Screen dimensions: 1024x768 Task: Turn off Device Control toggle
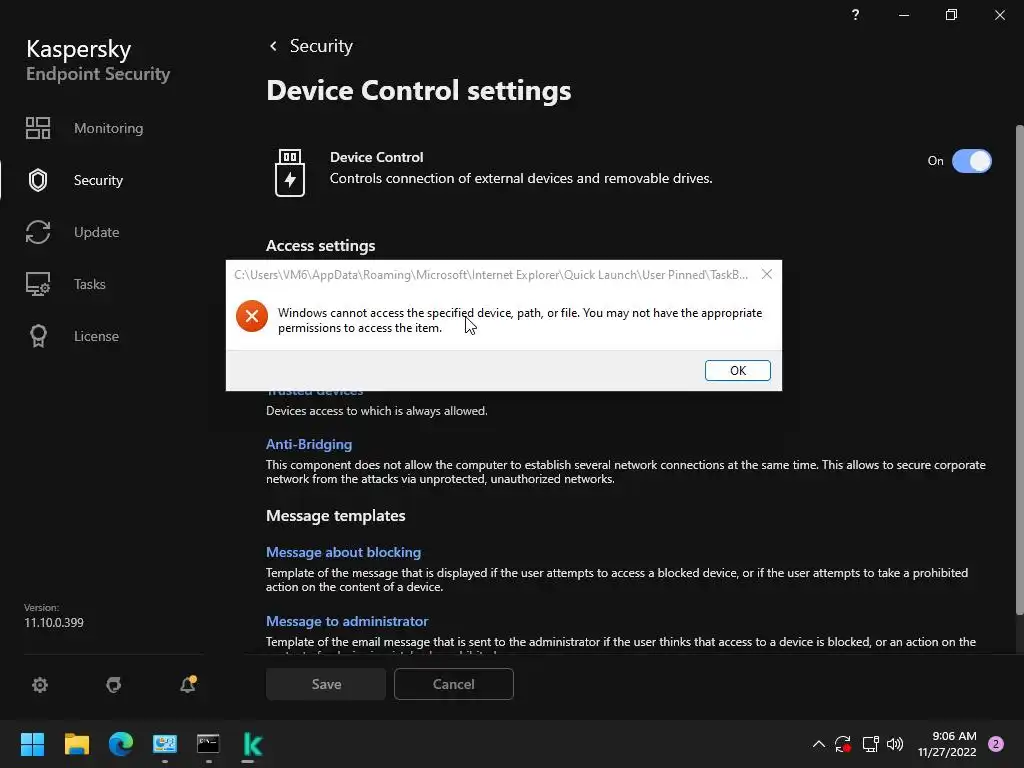pos(971,161)
